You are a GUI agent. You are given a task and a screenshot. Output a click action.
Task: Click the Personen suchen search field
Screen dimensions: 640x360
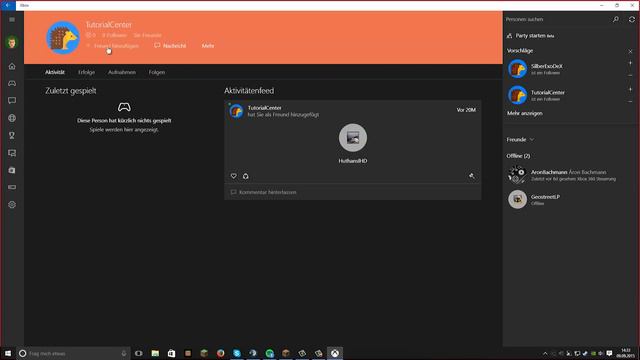point(557,19)
